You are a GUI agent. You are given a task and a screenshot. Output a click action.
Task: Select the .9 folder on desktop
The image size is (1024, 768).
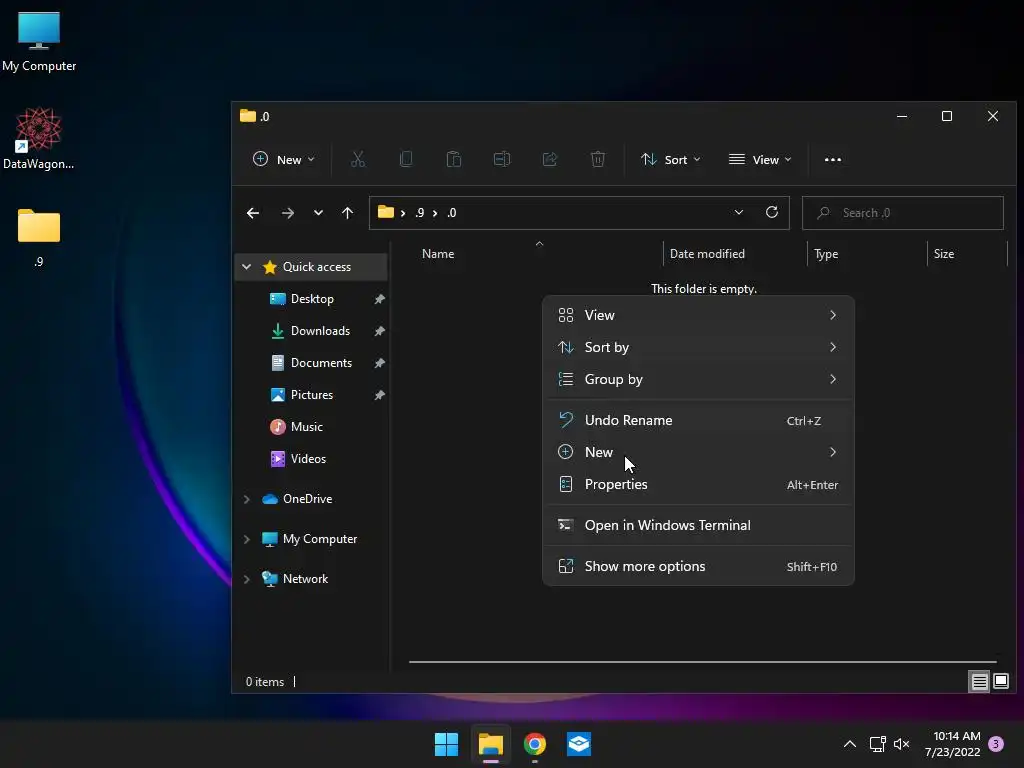tap(39, 238)
